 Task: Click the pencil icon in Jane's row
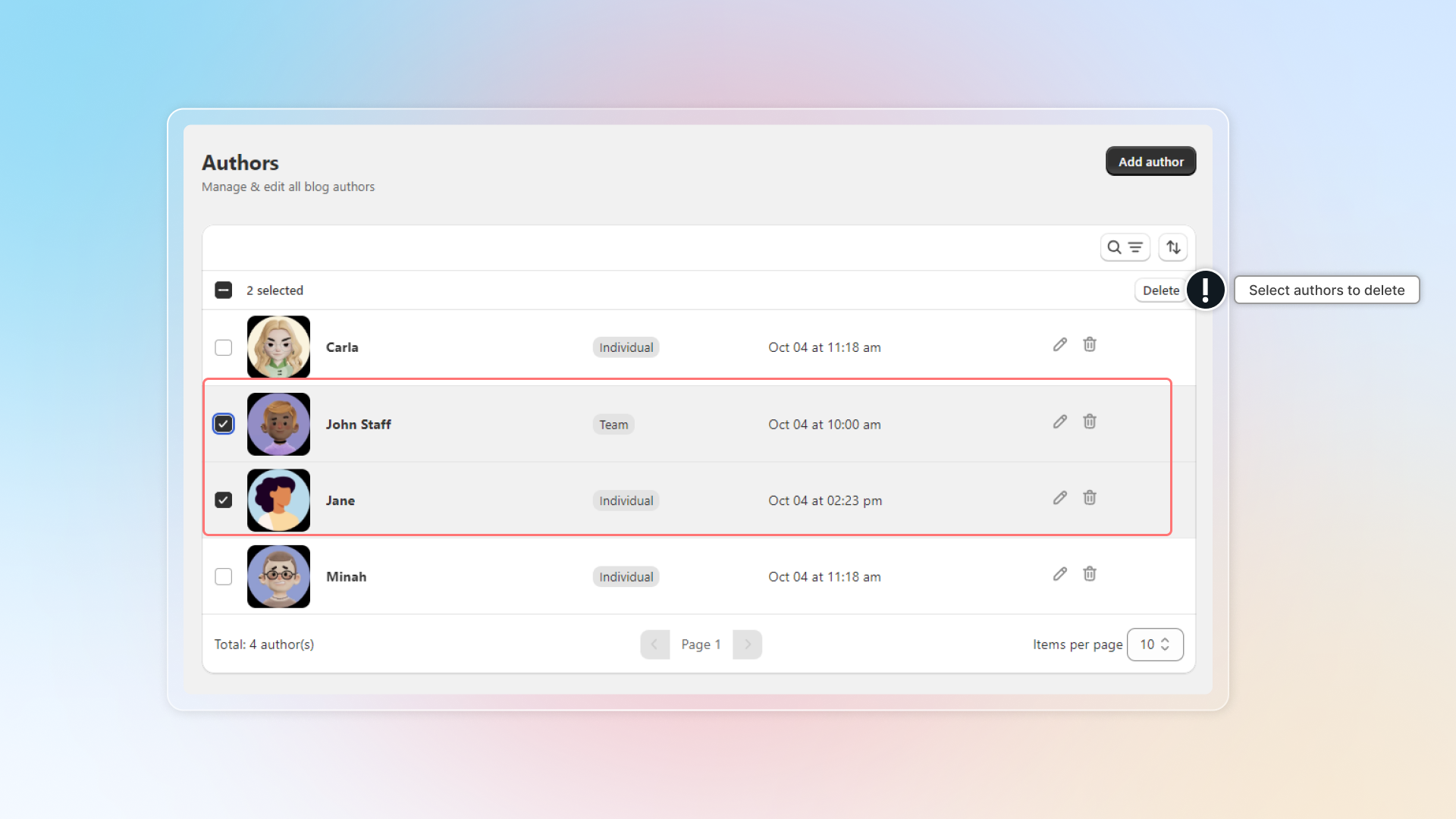click(1059, 498)
